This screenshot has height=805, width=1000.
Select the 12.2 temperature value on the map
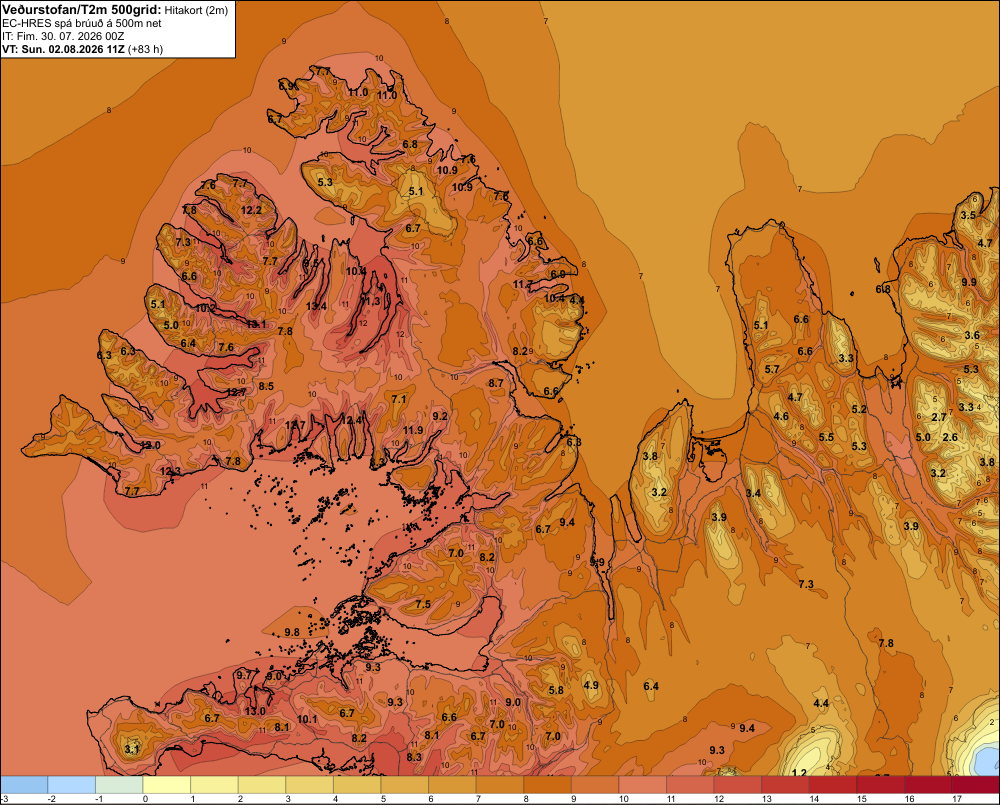tap(251, 210)
